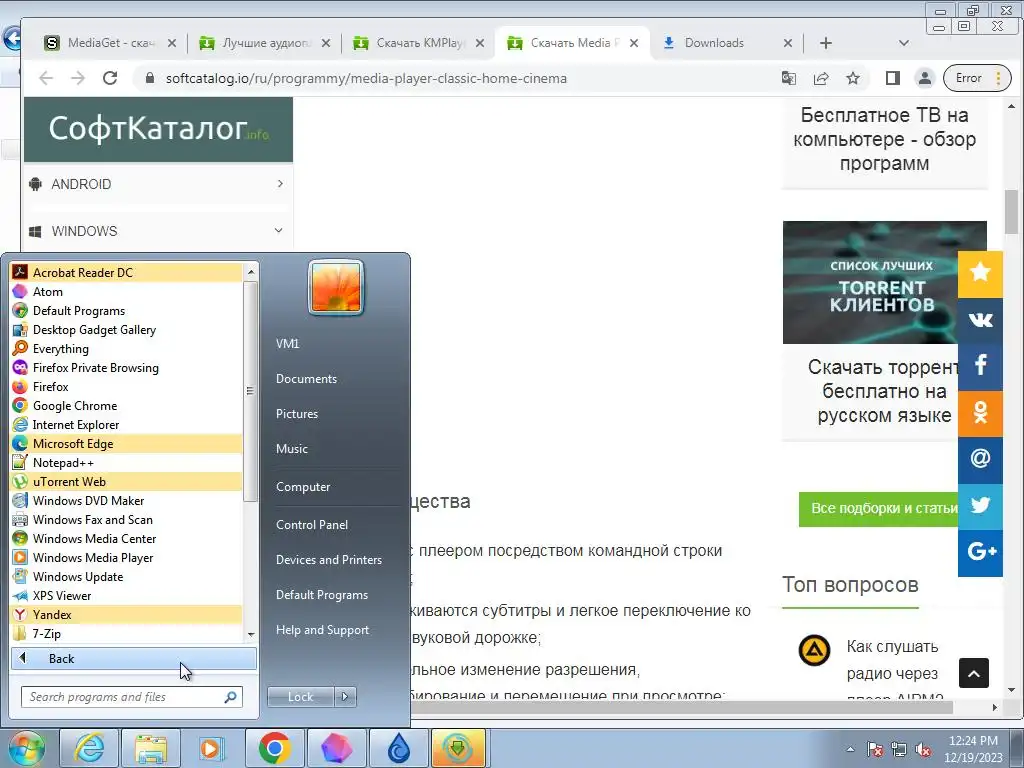Image resolution: width=1024 pixels, height=768 pixels.
Task: Open Desktop Gadget Gallery
Action: point(127,330)
